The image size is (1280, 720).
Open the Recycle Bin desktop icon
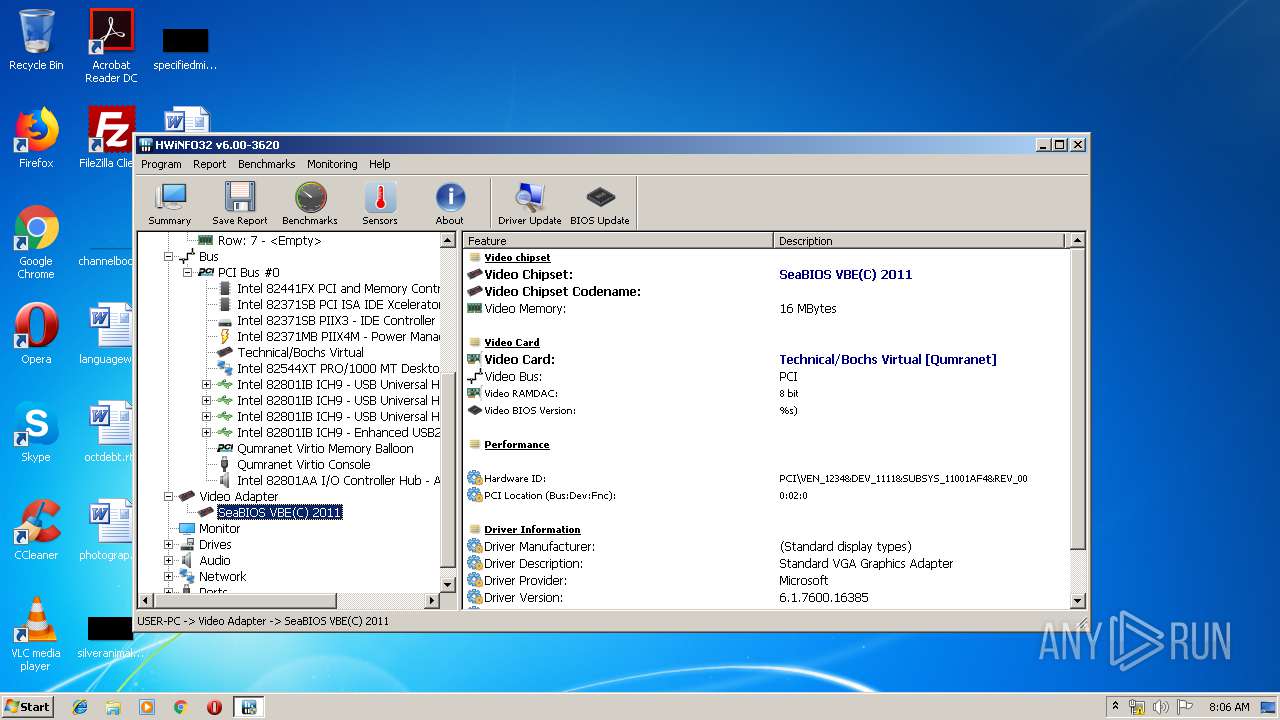point(36,40)
